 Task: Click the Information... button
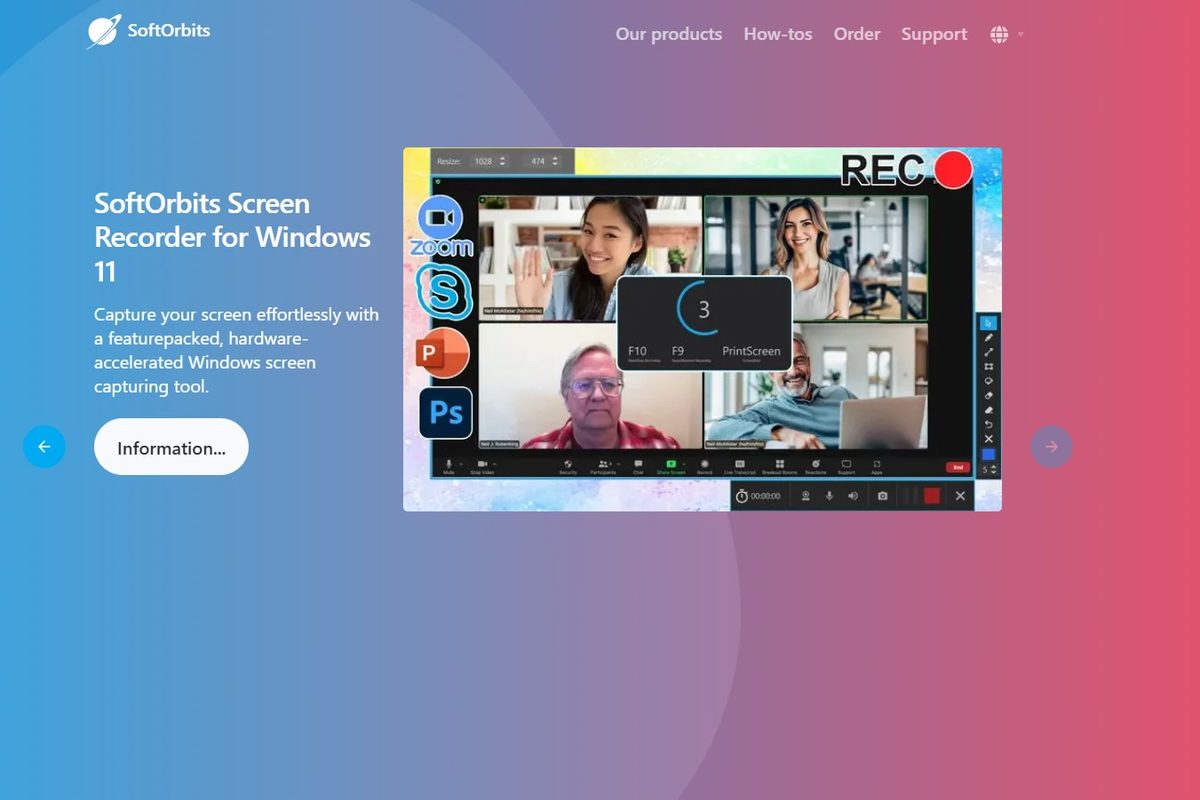(171, 447)
